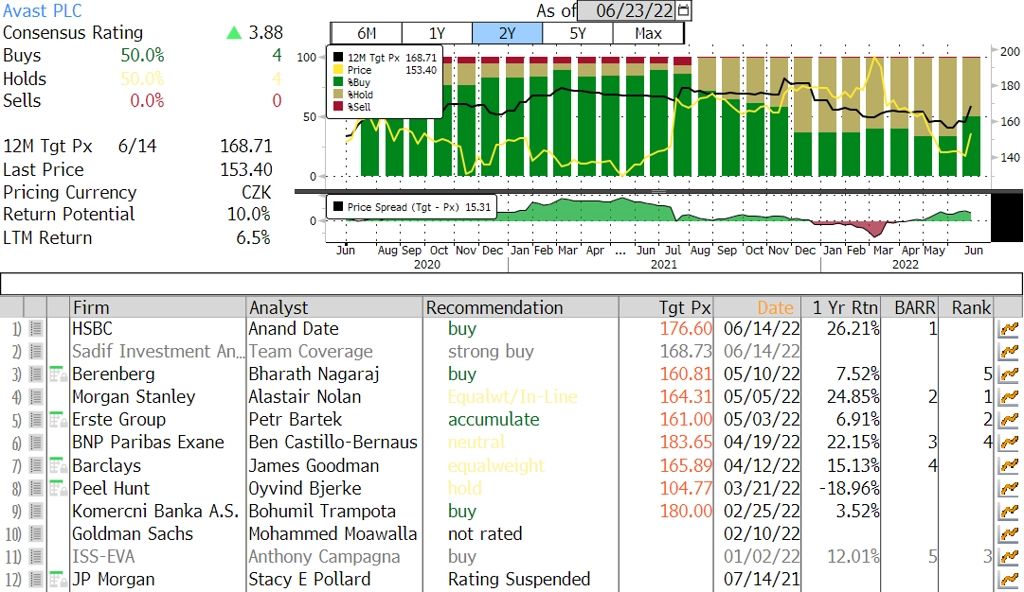Switch the chart to the 1Y tab

437,33
